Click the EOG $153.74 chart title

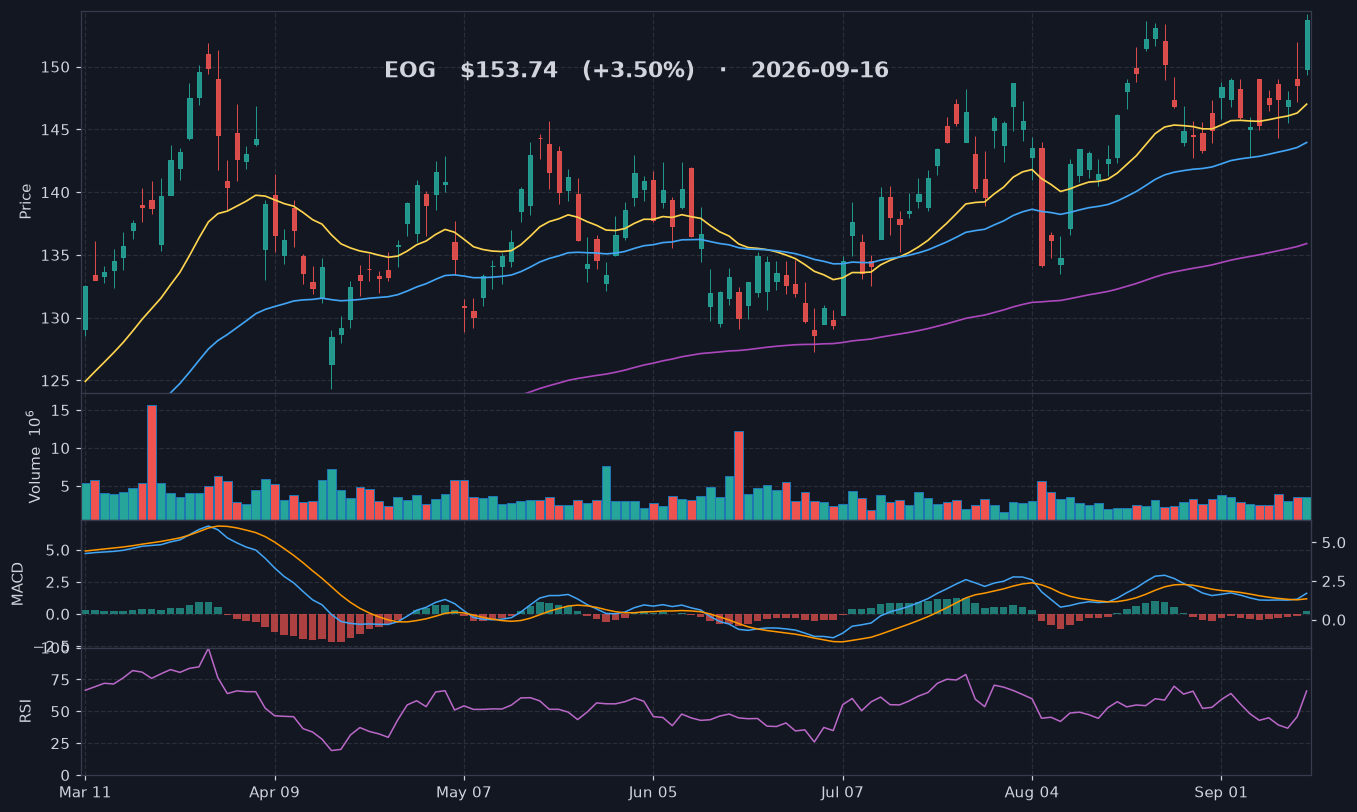click(636, 71)
